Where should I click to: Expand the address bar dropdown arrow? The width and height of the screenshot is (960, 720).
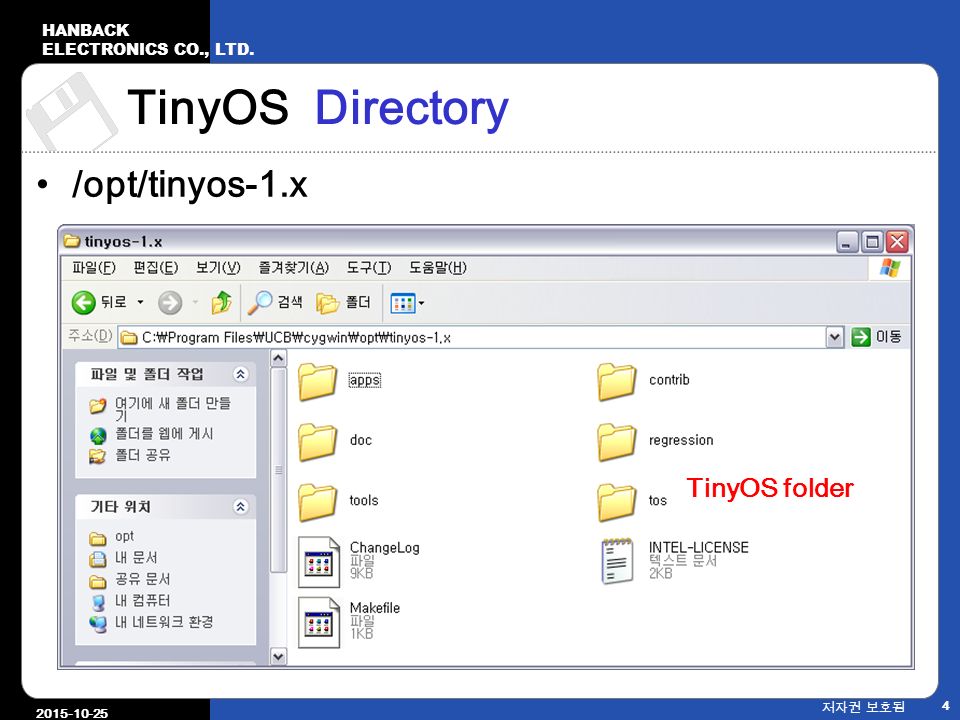[x=834, y=337]
